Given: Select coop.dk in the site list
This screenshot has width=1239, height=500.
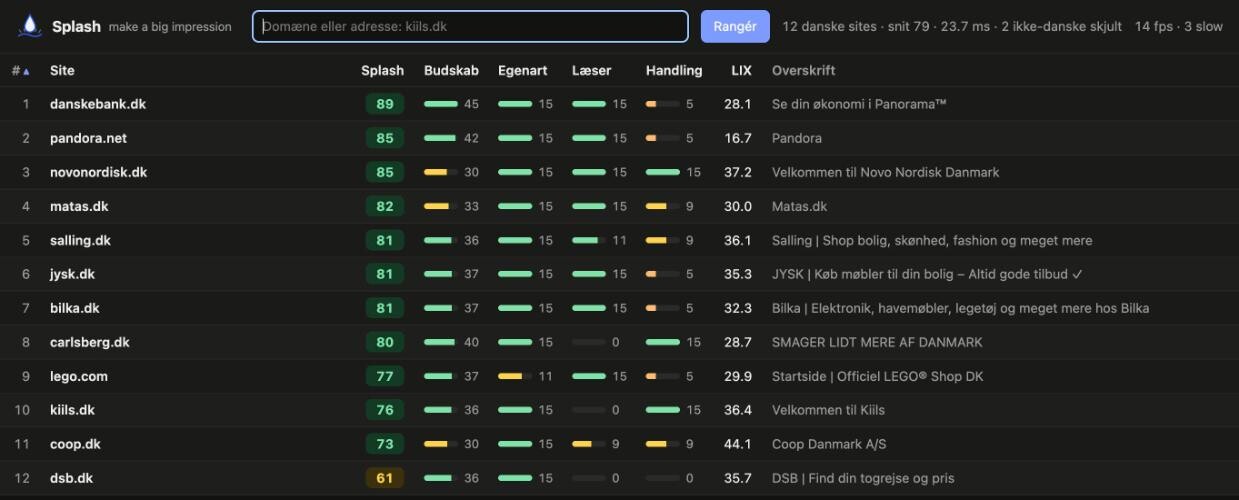Looking at the screenshot, I should pyautogui.click(x=75, y=444).
